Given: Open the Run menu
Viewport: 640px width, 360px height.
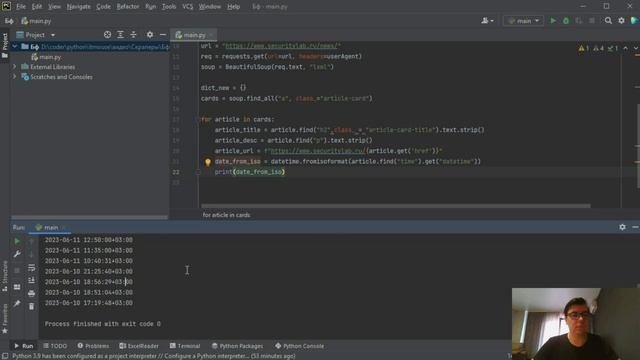Looking at the screenshot, I should pos(151,7).
